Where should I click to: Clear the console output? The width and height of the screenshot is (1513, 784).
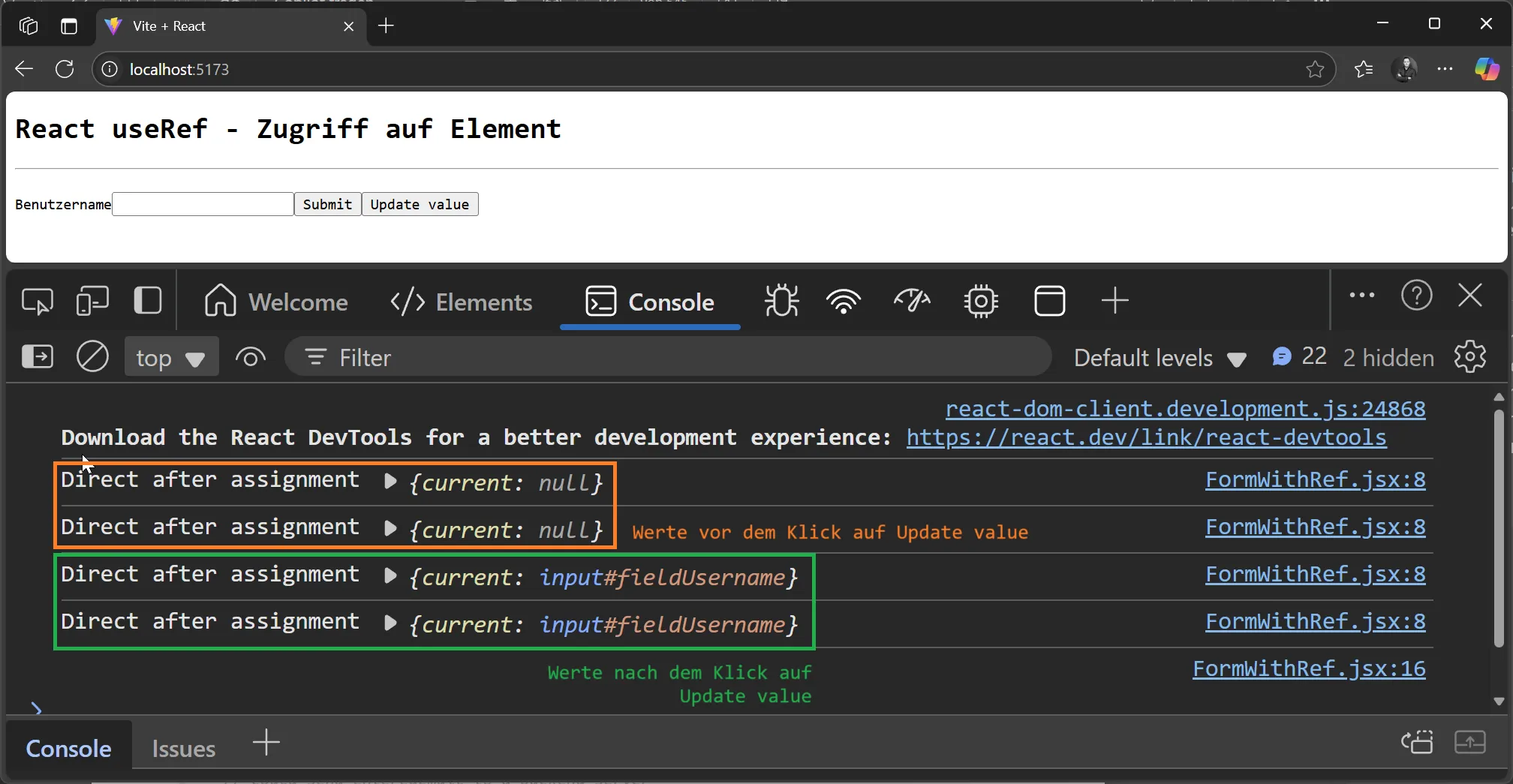click(x=92, y=356)
